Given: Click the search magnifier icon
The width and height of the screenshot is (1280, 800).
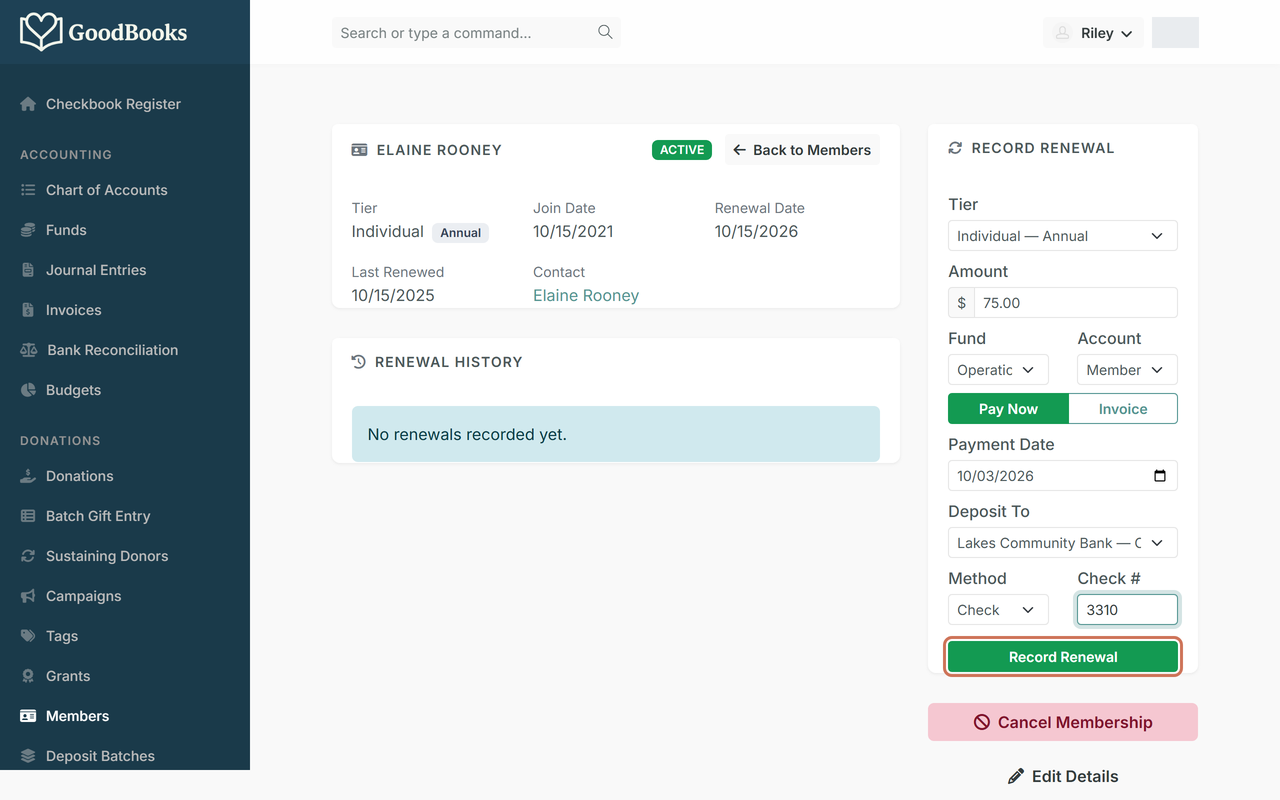Looking at the screenshot, I should coord(605,32).
